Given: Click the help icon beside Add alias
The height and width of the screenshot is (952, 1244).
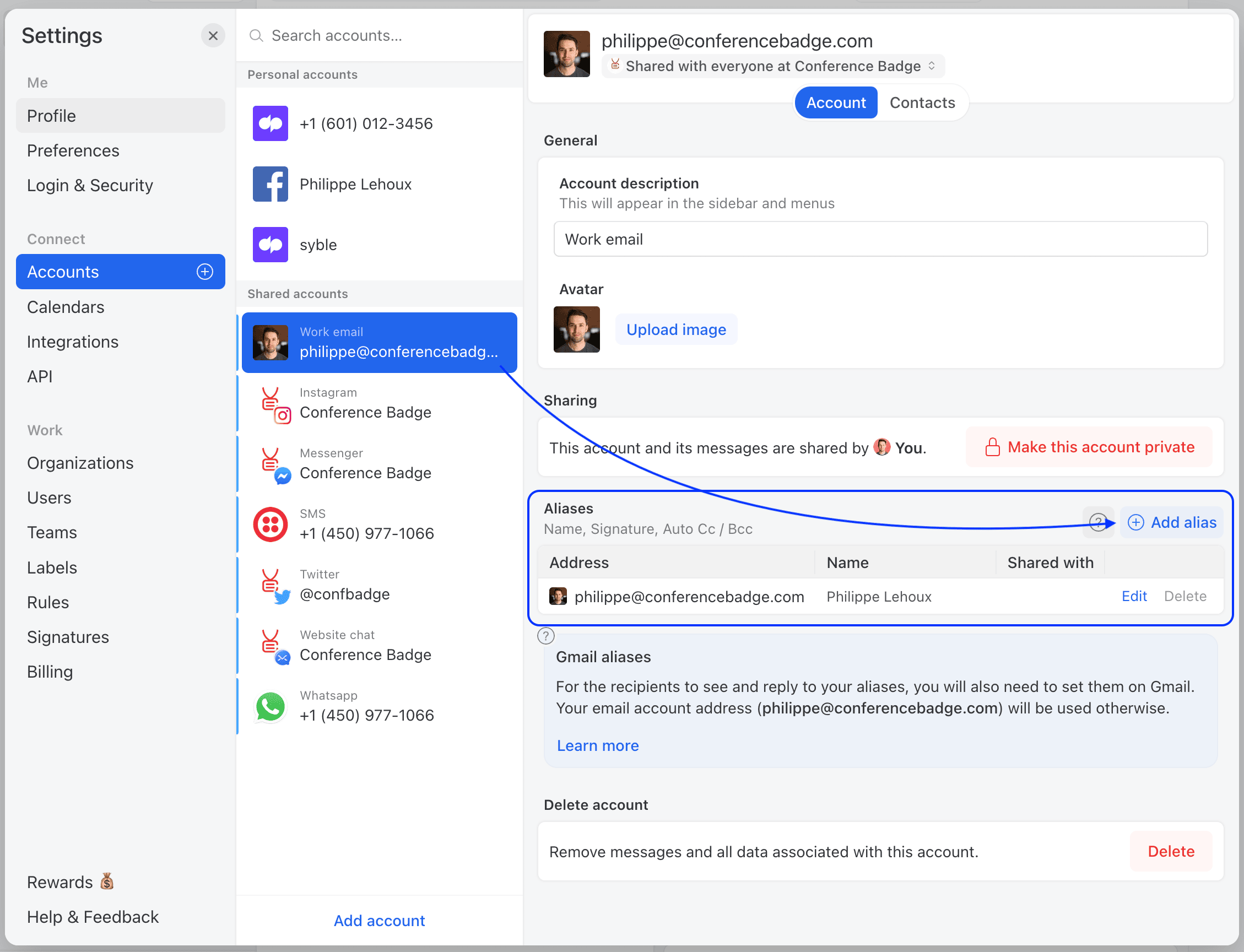Looking at the screenshot, I should (x=1098, y=522).
